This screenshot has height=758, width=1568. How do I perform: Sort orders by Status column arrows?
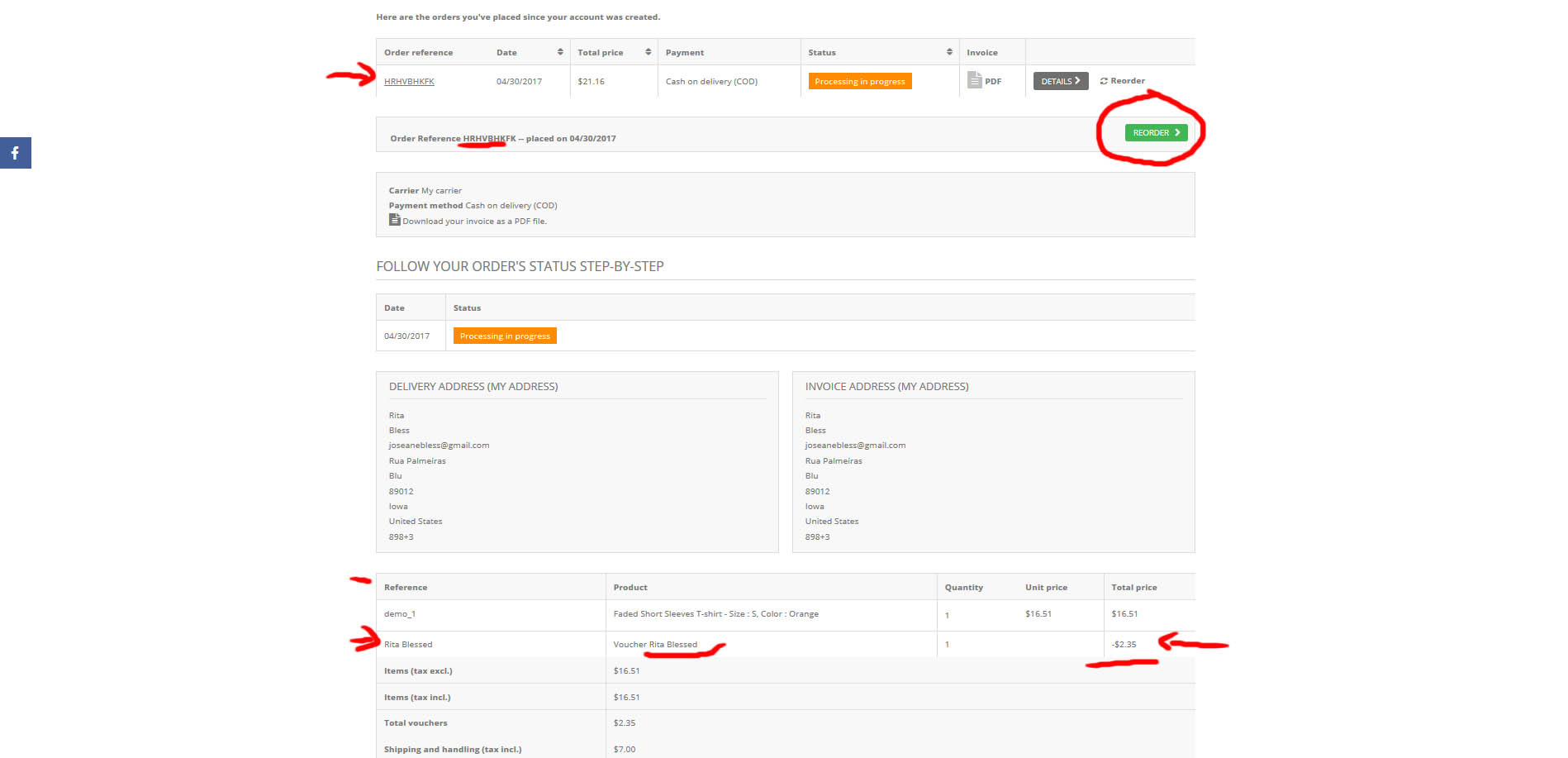(949, 52)
